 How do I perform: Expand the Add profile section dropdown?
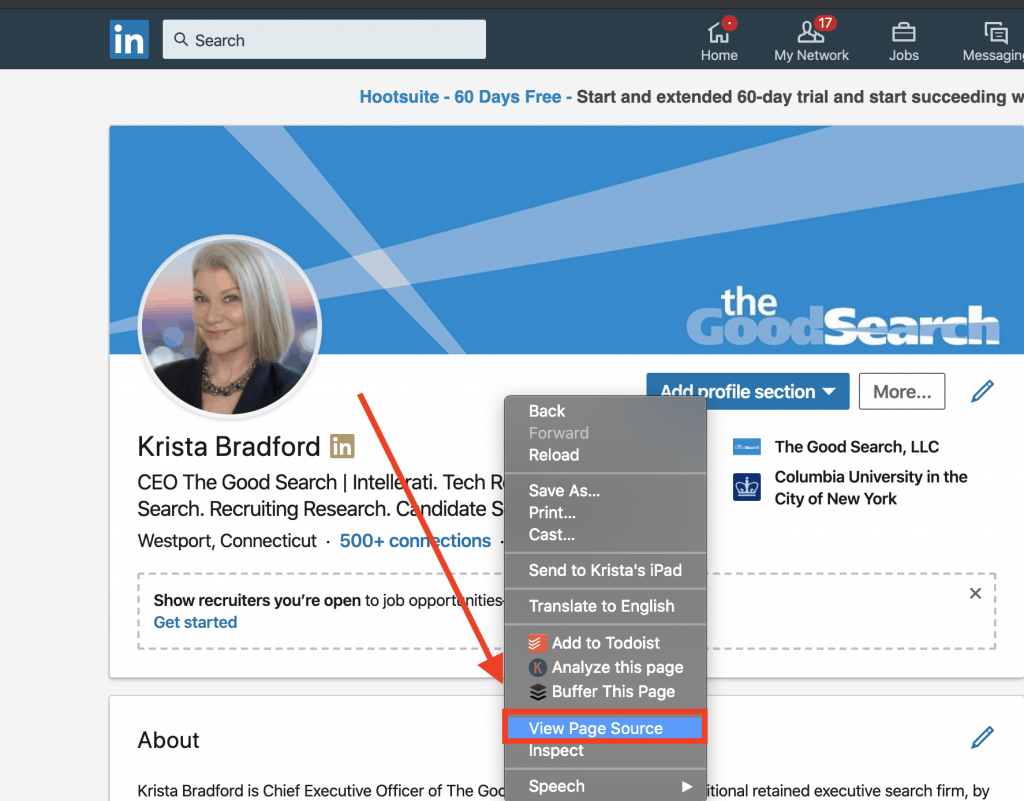click(x=748, y=391)
